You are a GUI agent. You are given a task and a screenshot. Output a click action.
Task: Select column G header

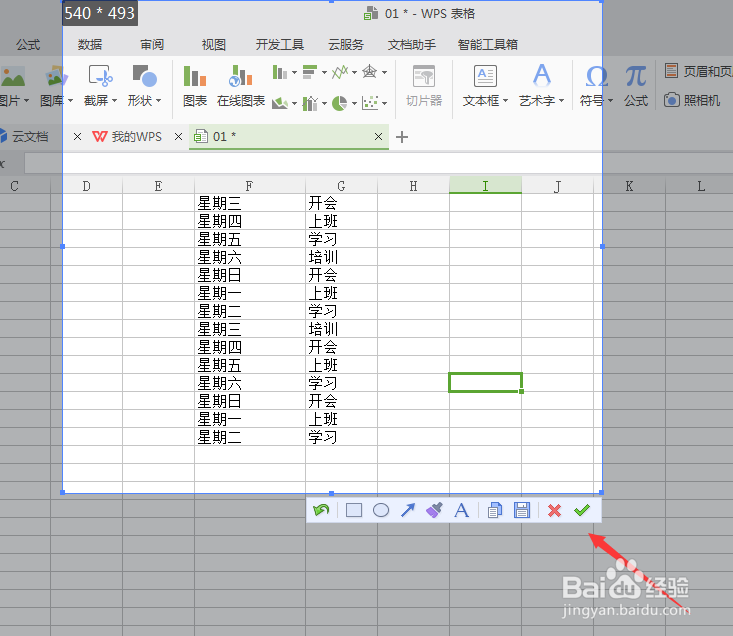coord(341,186)
